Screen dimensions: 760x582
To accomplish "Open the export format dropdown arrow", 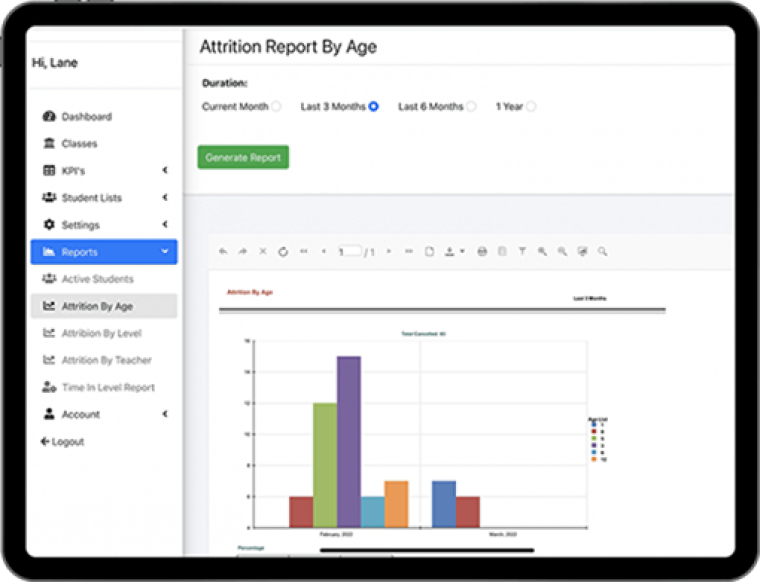I will tap(462, 251).
